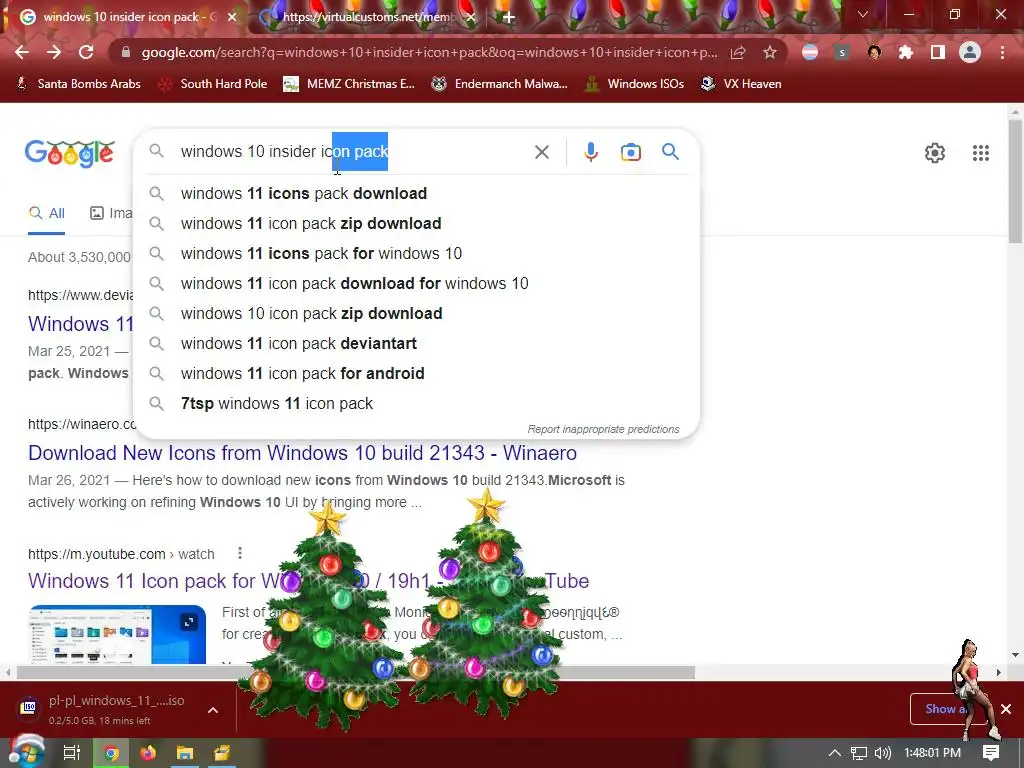The image size is (1024, 768).
Task: Choose suggestion windows 11 icons pack download
Action: coord(415,193)
